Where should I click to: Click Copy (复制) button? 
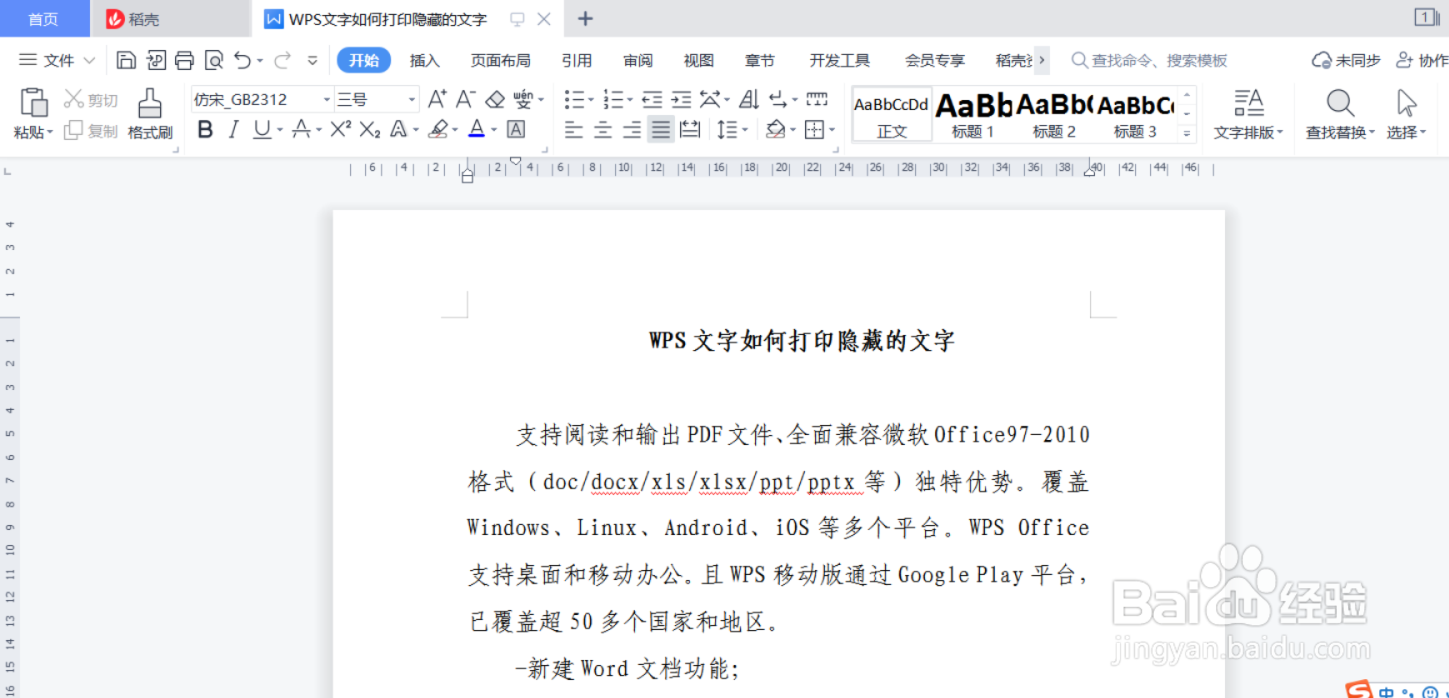(x=91, y=131)
